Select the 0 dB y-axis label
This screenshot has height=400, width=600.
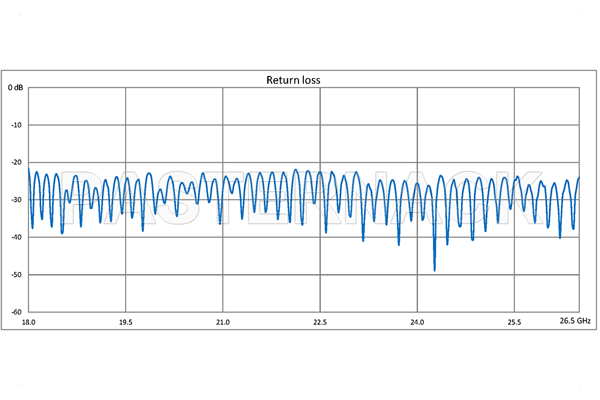[x=15, y=88]
